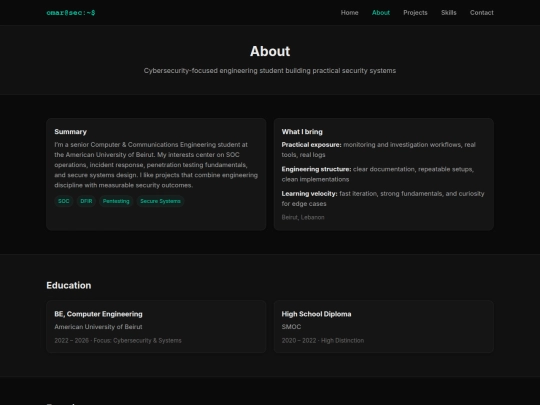Select the DFIR tag pill
The image size is (540, 405).
point(86,201)
